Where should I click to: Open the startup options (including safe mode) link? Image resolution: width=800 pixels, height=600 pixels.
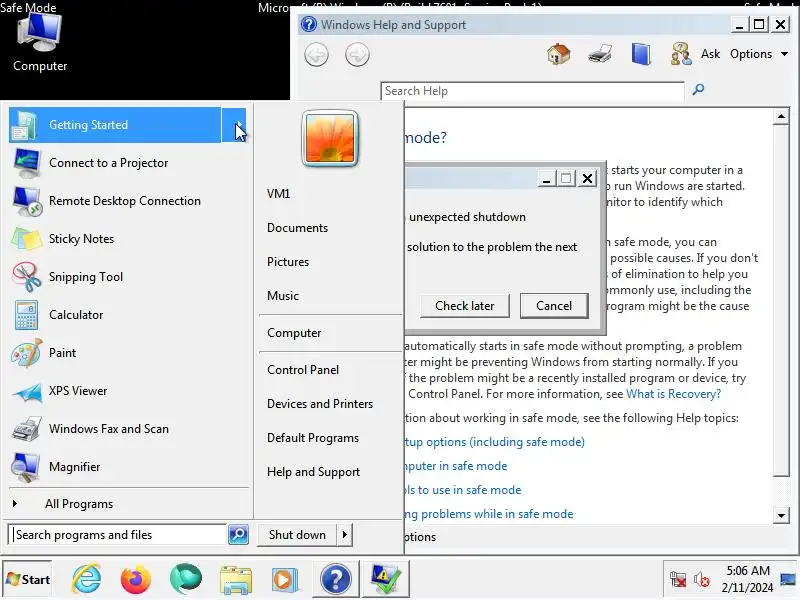pyautogui.click(x=494, y=442)
